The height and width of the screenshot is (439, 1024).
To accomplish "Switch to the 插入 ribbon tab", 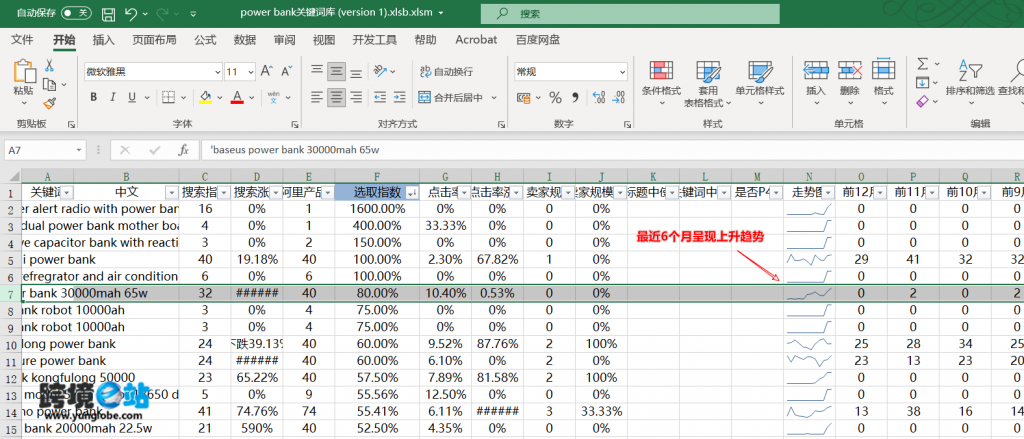I will click(104, 40).
